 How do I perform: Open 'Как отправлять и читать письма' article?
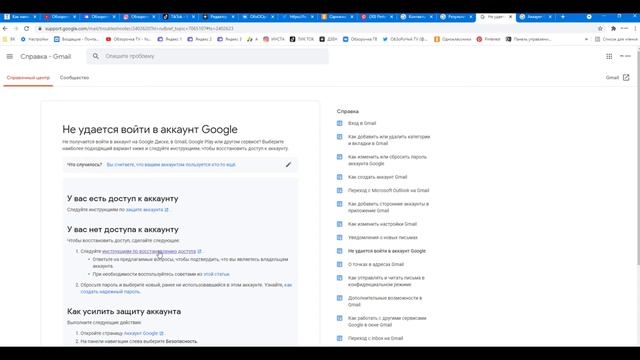tap(386, 281)
